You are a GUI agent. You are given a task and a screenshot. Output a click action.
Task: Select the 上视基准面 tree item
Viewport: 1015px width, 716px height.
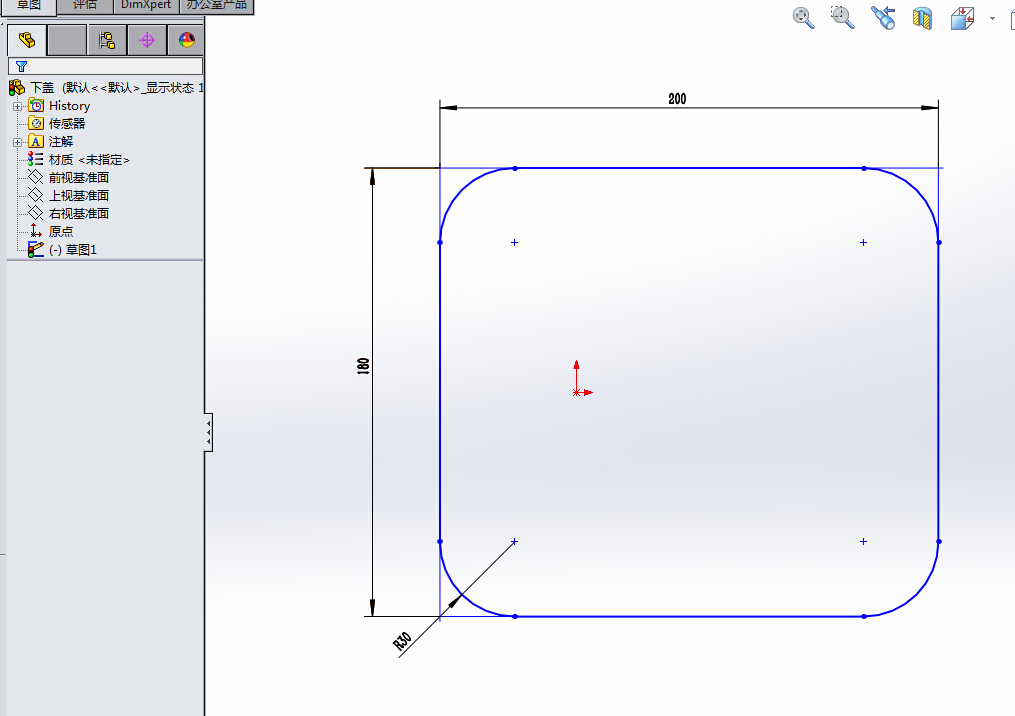(x=79, y=195)
